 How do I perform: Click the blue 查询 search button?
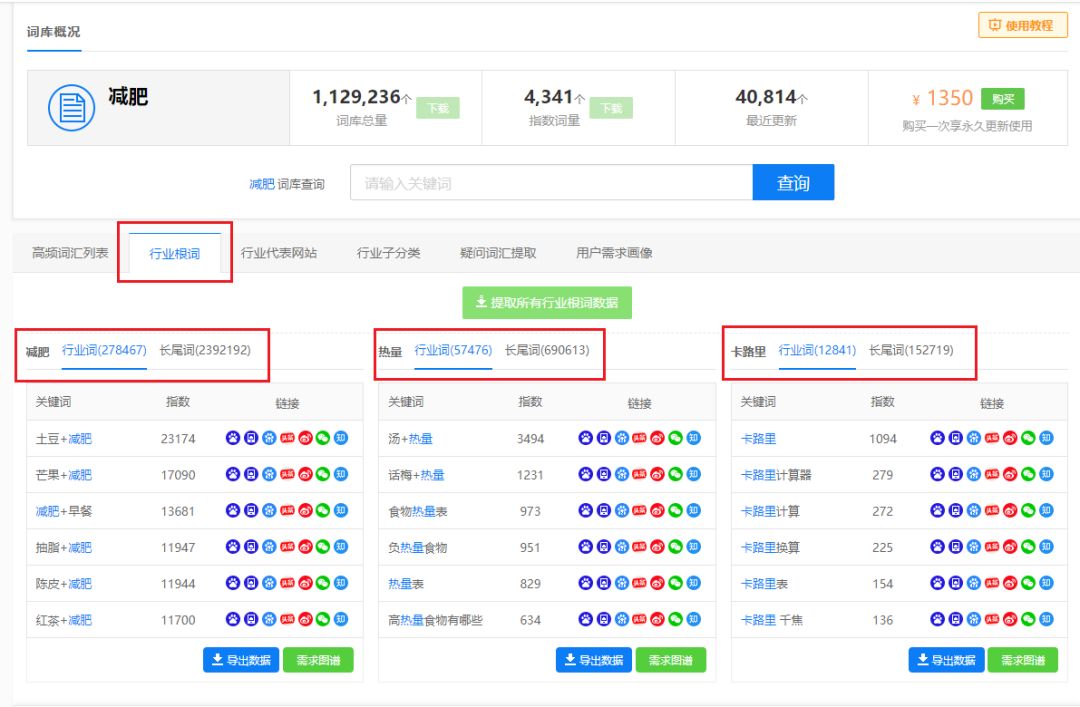pos(793,183)
